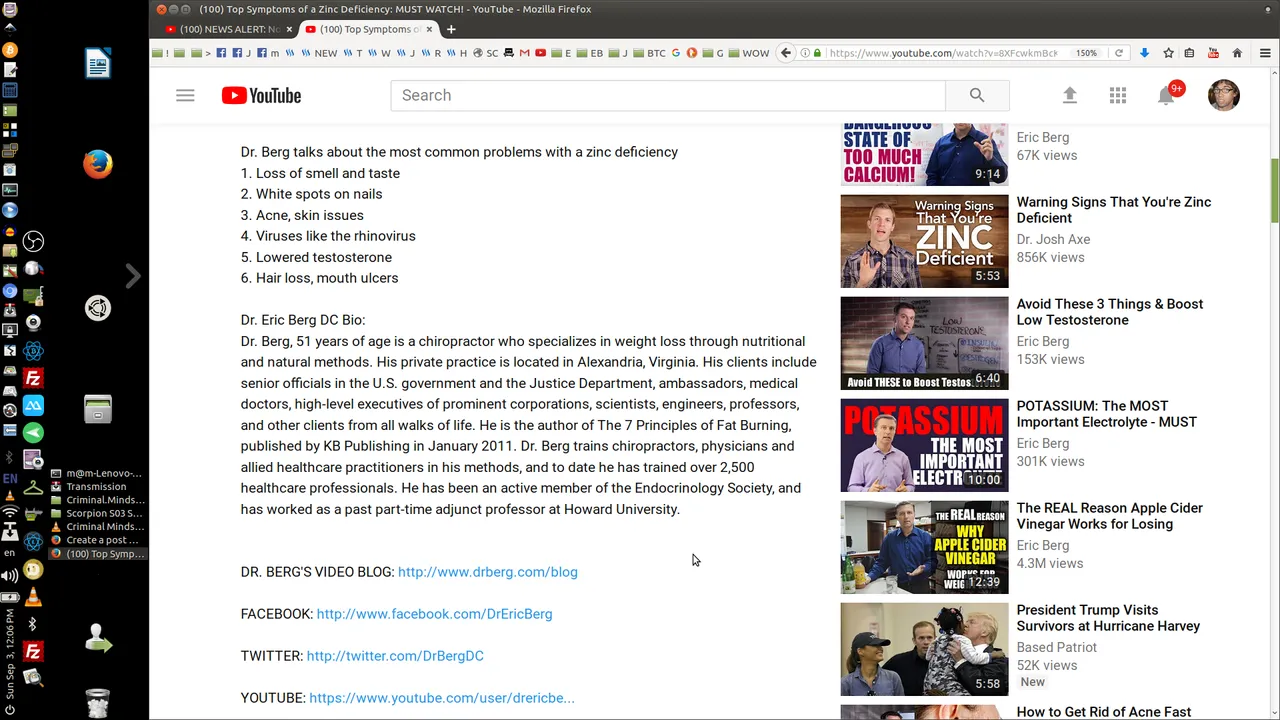Click the Firefox back arrow button
Image resolution: width=1280 pixels, height=720 pixels.
click(786, 53)
